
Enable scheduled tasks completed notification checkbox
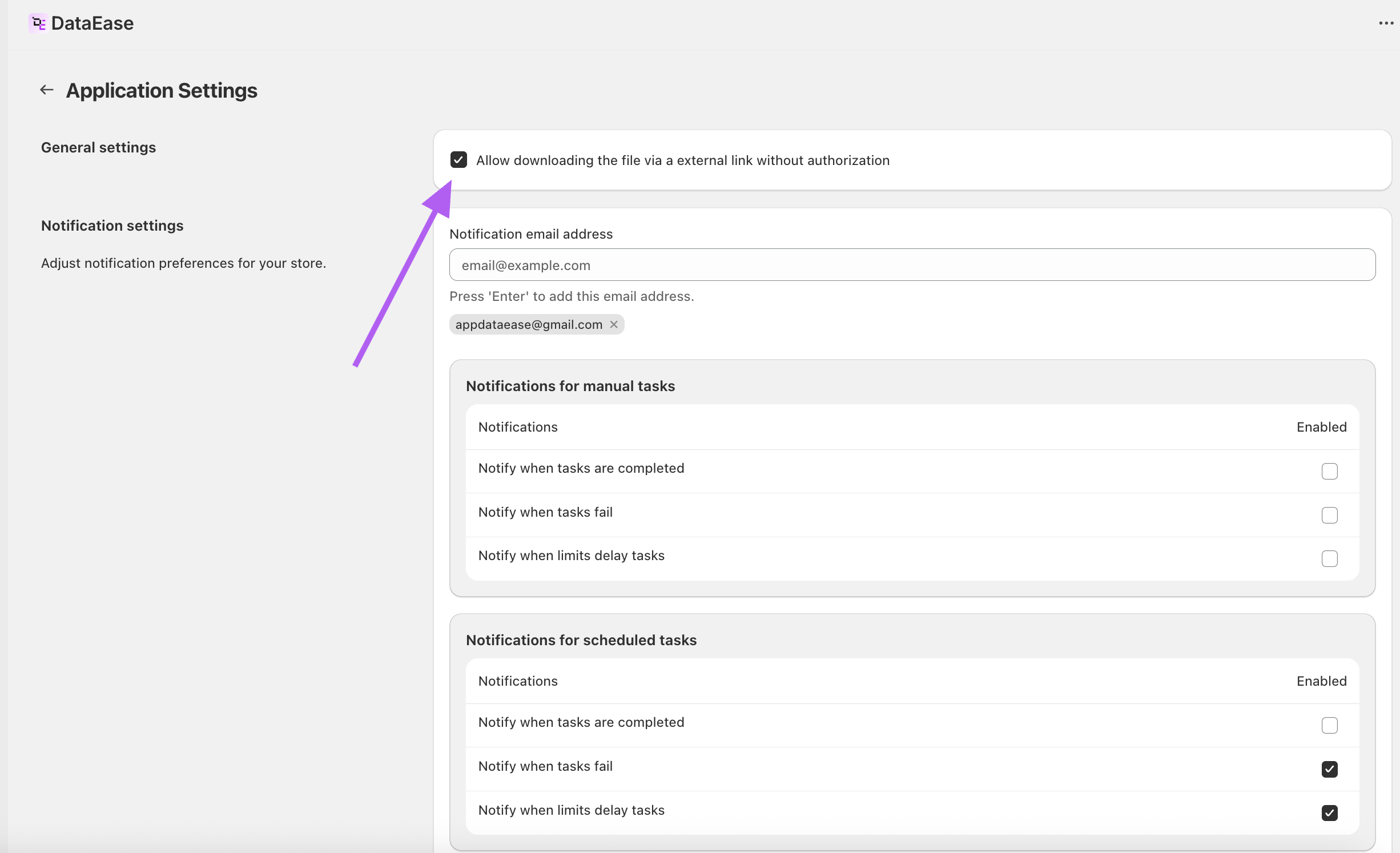click(x=1329, y=725)
